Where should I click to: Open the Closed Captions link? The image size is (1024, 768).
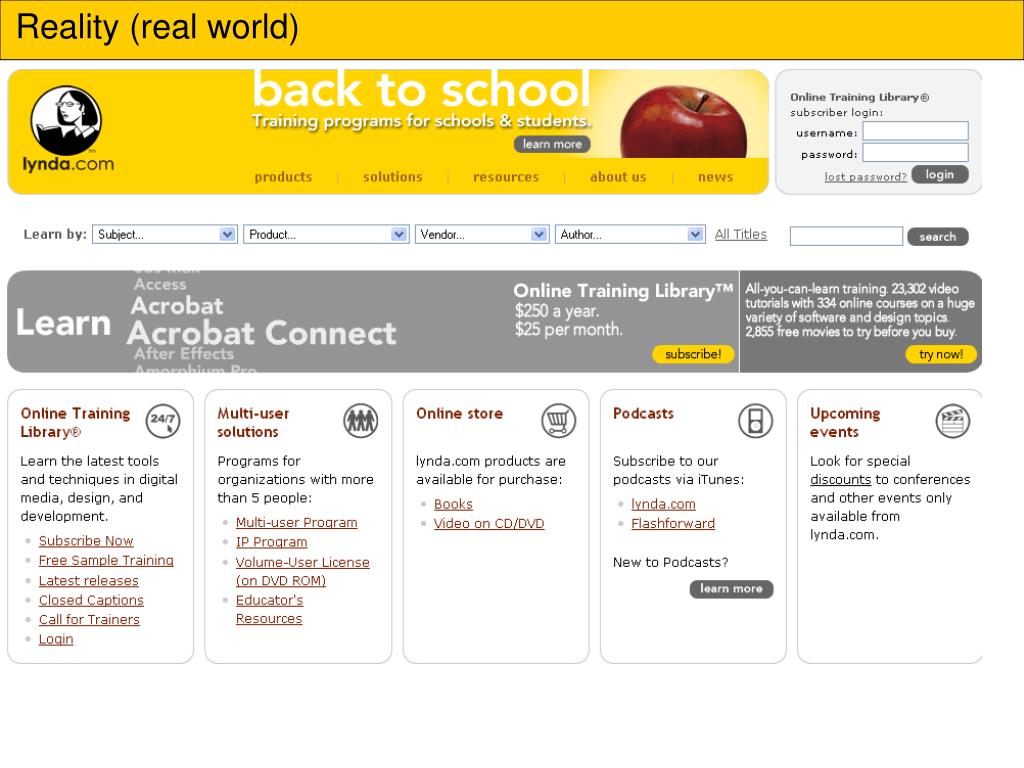tap(91, 600)
